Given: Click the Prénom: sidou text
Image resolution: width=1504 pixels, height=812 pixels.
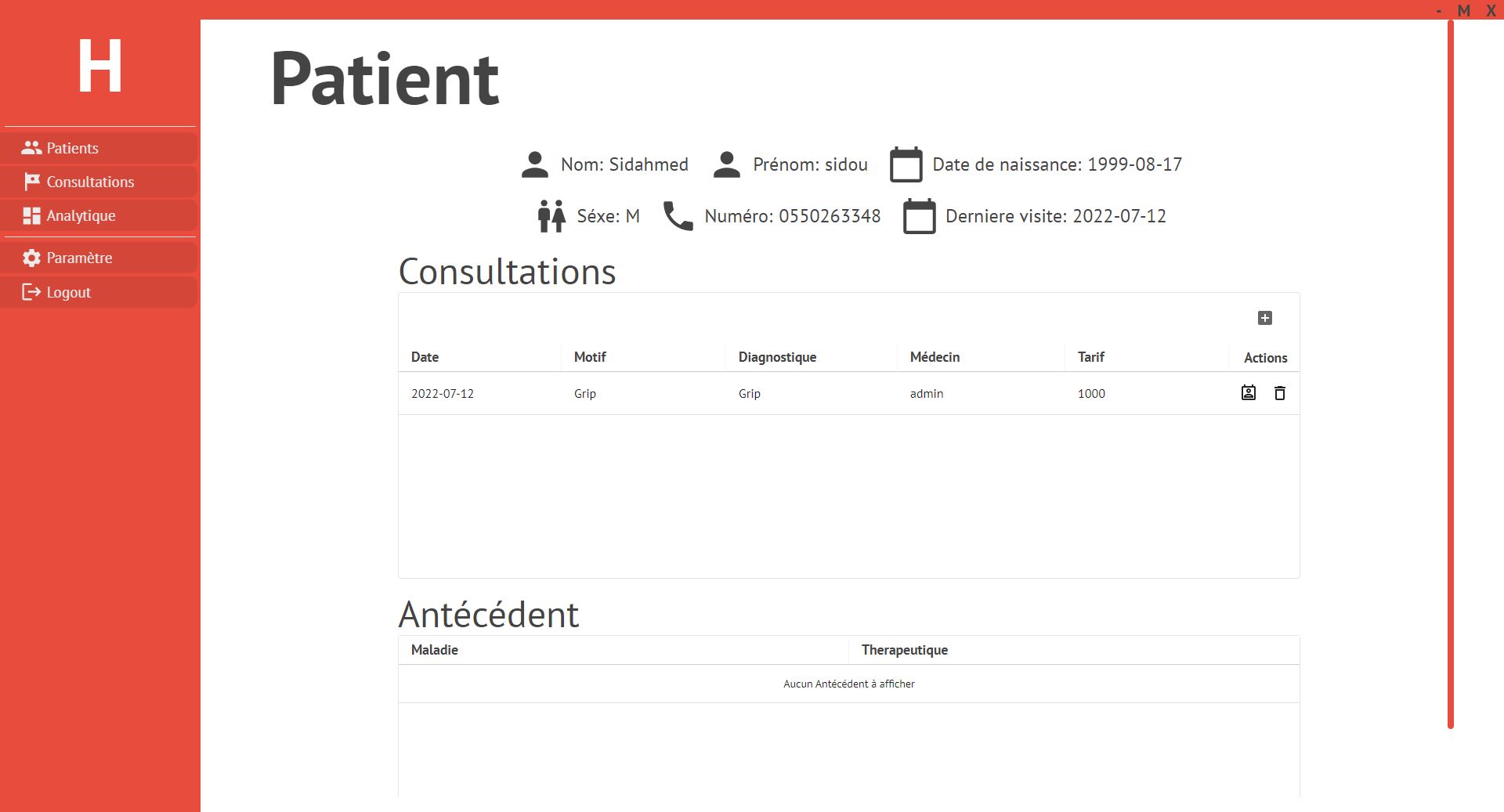Looking at the screenshot, I should (x=810, y=164).
